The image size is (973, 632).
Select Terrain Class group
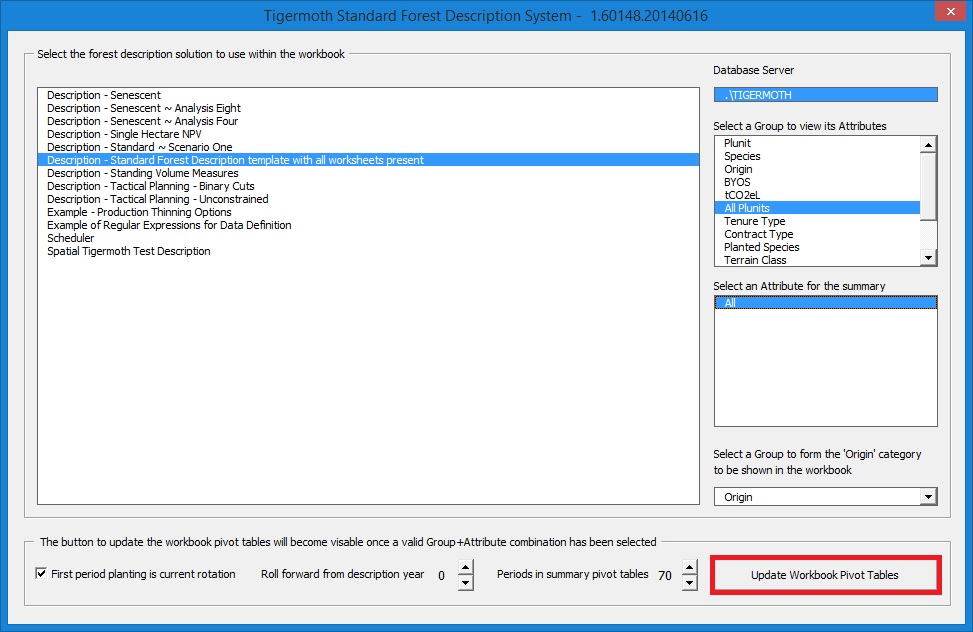tap(817, 260)
